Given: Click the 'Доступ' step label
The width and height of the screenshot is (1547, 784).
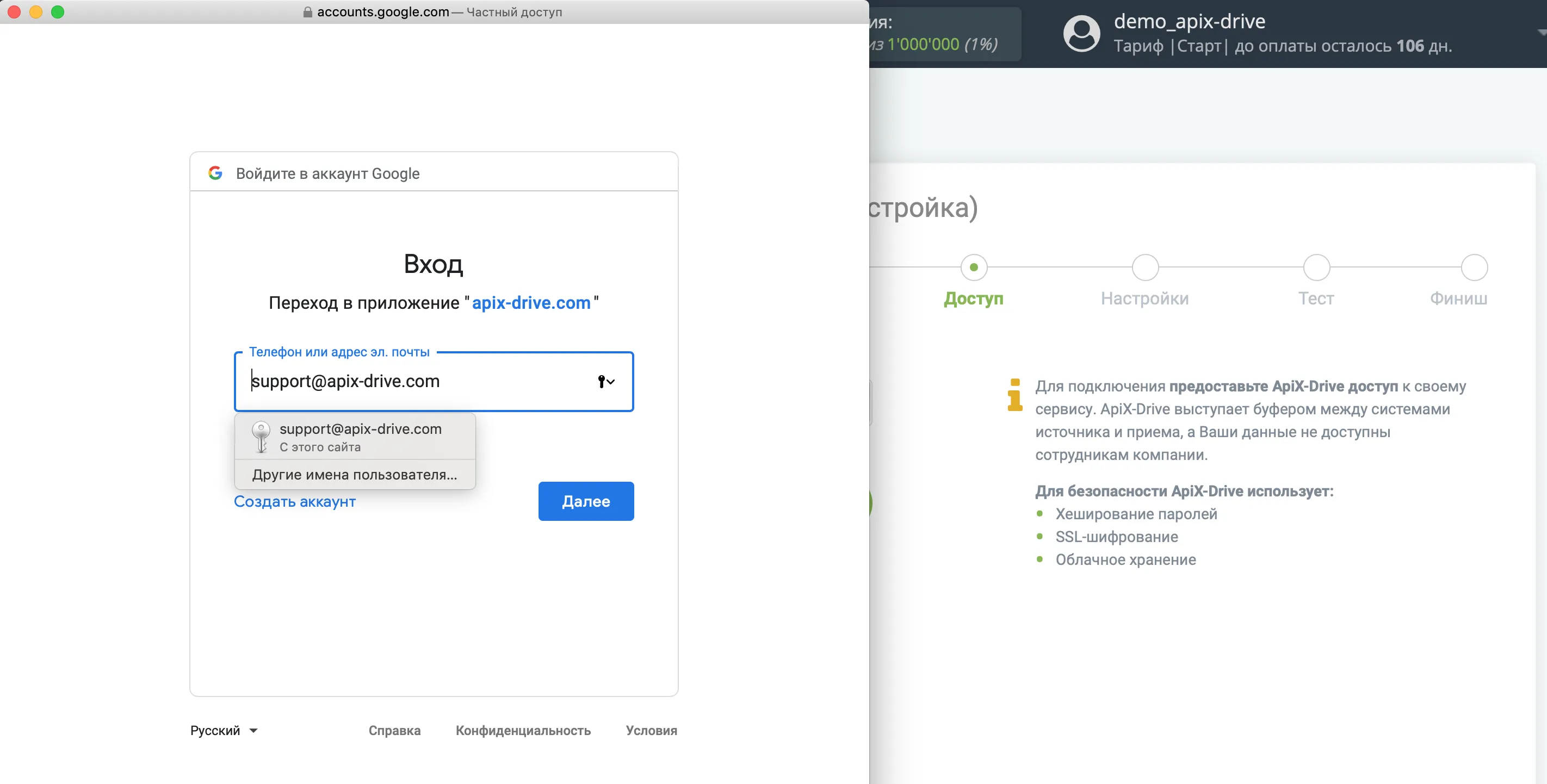Looking at the screenshot, I should click(x=974, y=298).
